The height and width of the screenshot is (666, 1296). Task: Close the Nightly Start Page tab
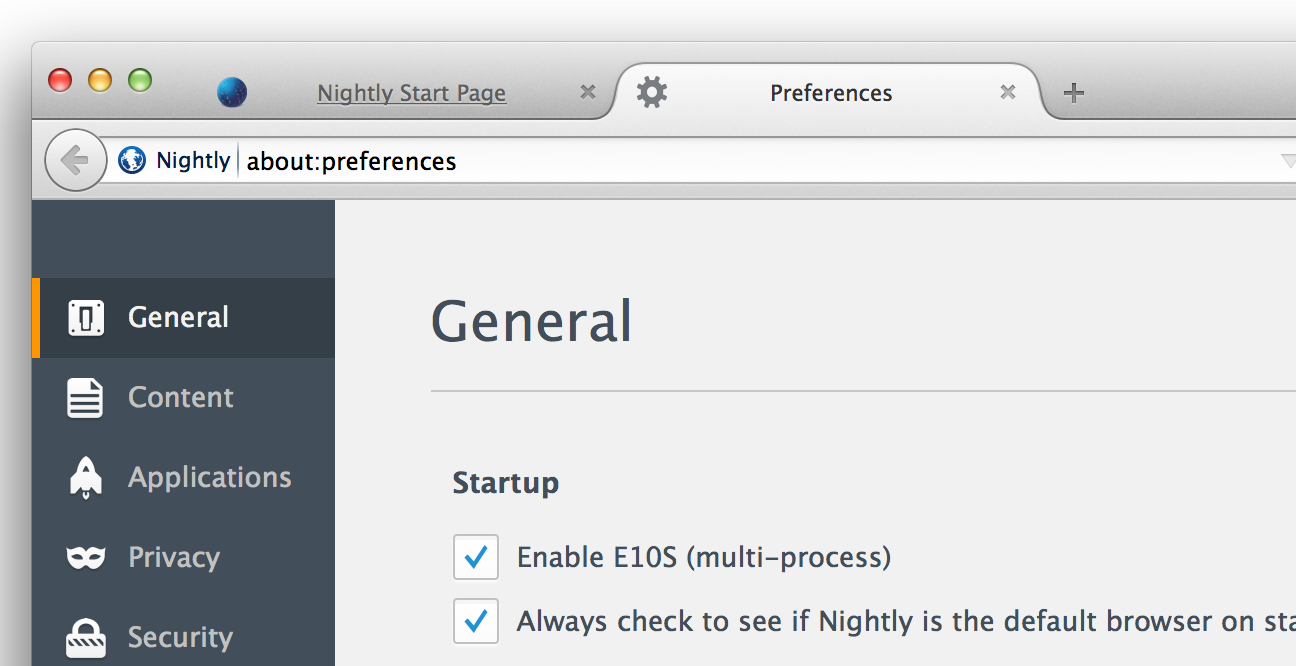[x=588, y=92]
